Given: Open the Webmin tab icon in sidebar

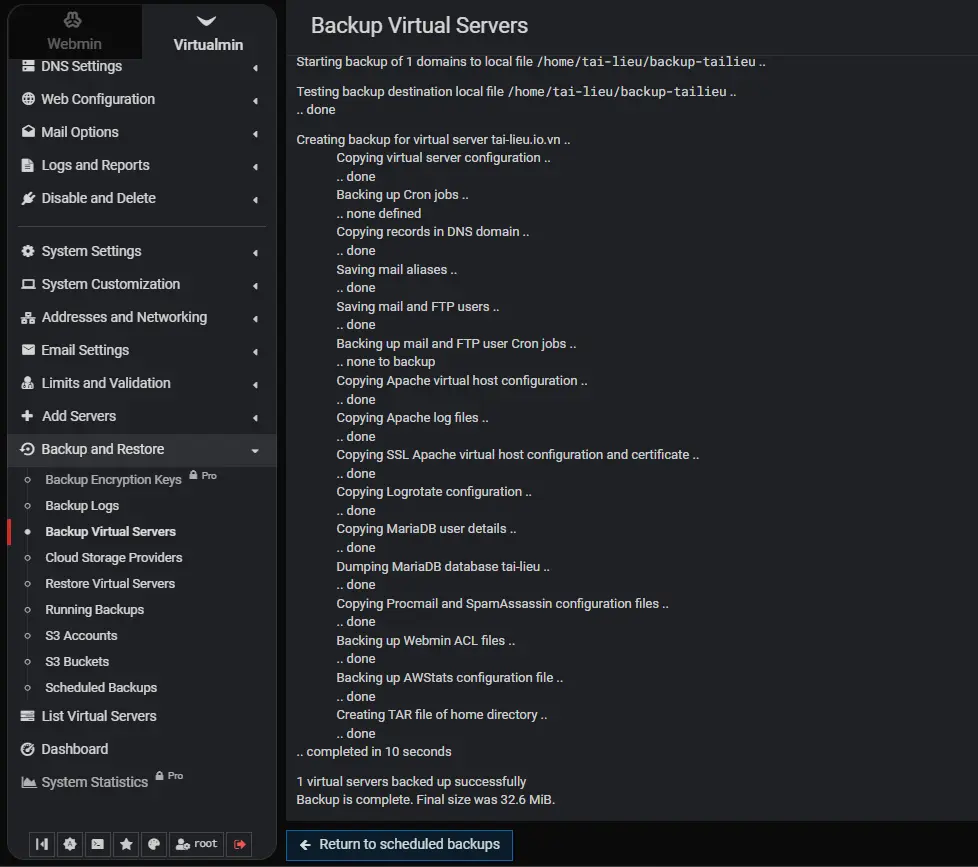Looking at the screenshot, I should [x=73, y=19].
